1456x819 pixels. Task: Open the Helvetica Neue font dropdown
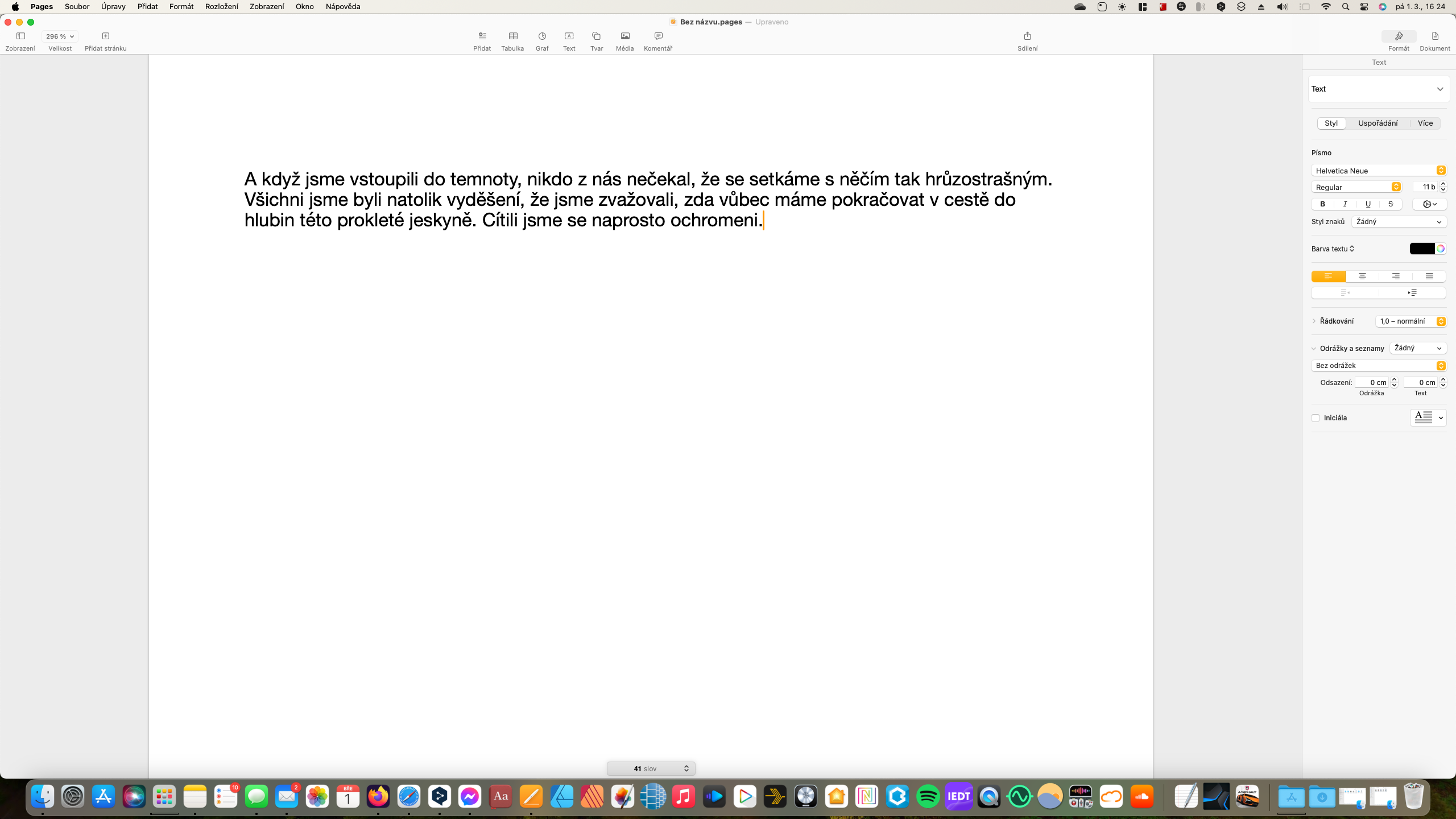coord(1379,171)
